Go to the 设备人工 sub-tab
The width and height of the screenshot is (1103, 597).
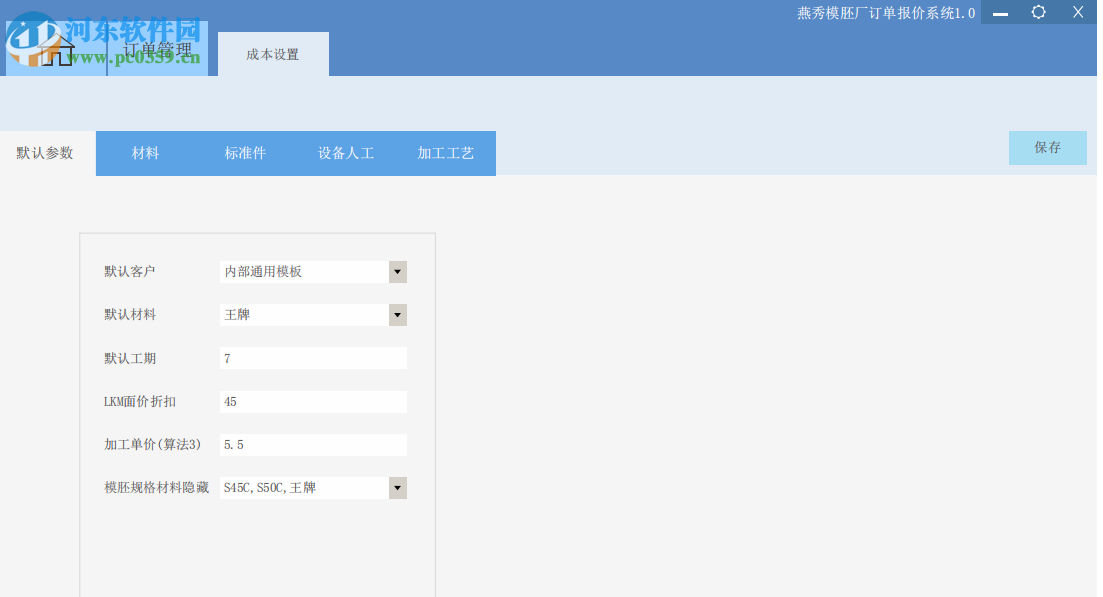click(x=345, y=153)
